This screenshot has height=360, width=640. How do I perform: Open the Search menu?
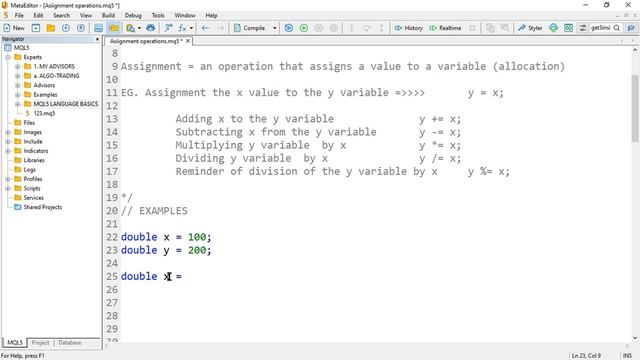[x=61, y=15]
